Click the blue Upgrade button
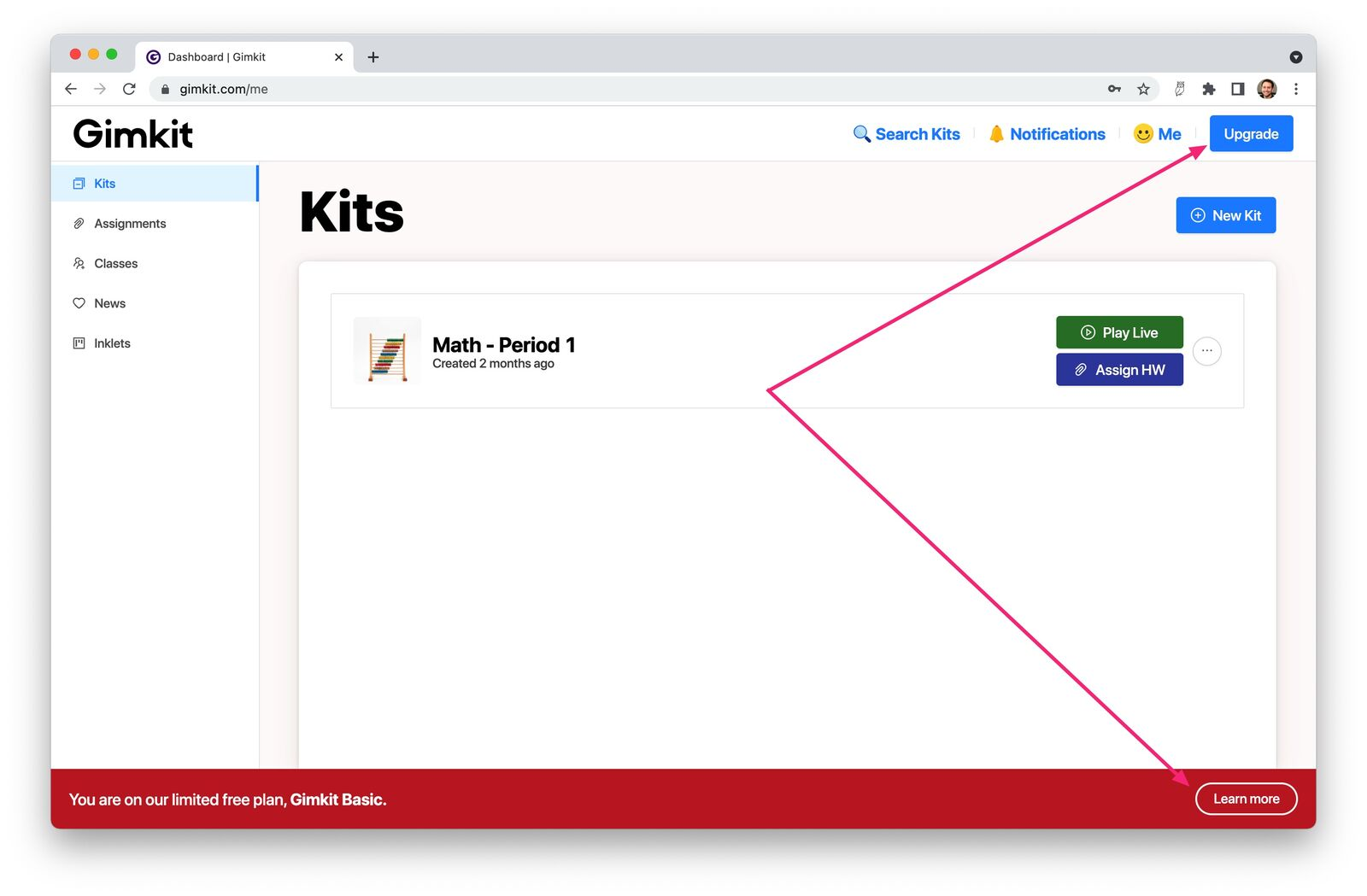The image size is (1367, 896). [1251, 134]
